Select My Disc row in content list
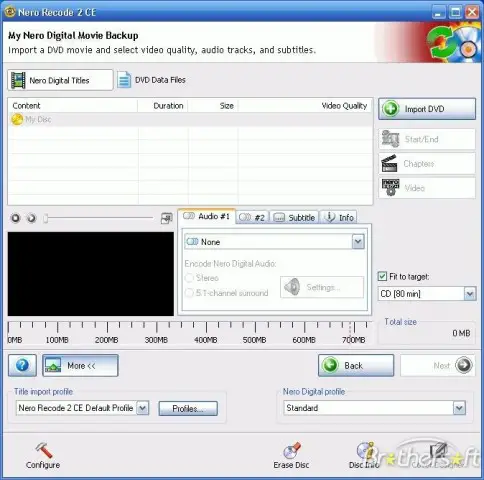 pyautogui.click(x=190, y=119)
